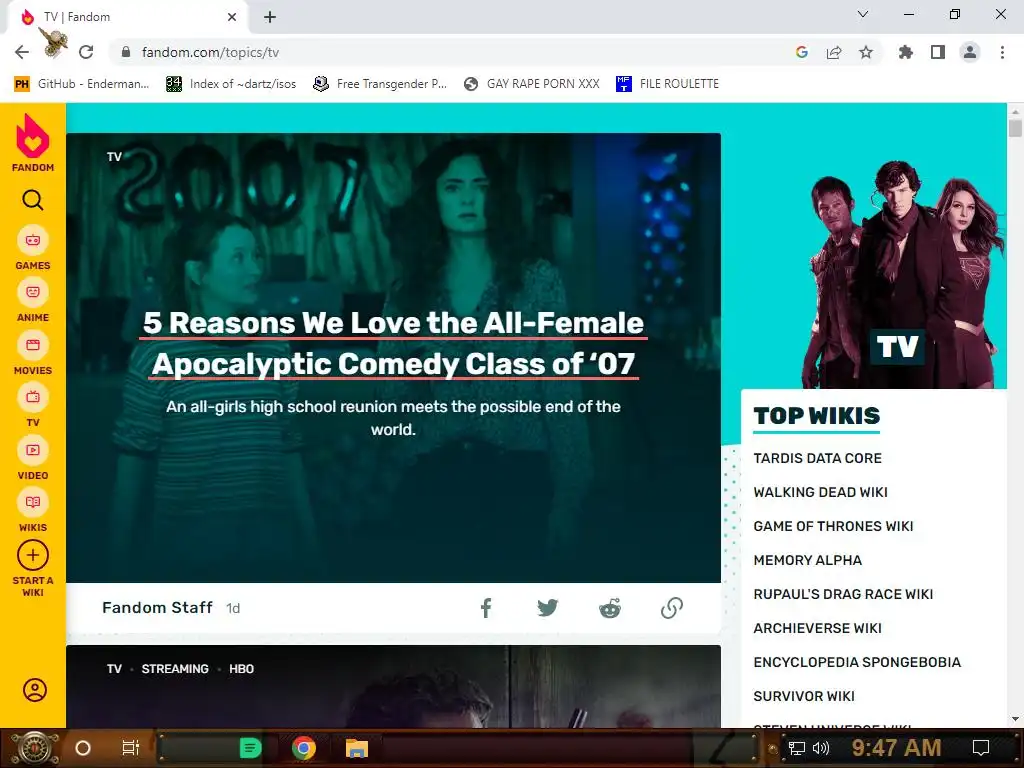
Task: Open Chrome three-dot menu
Action: pyautogui.click(x=1002, y=52)
